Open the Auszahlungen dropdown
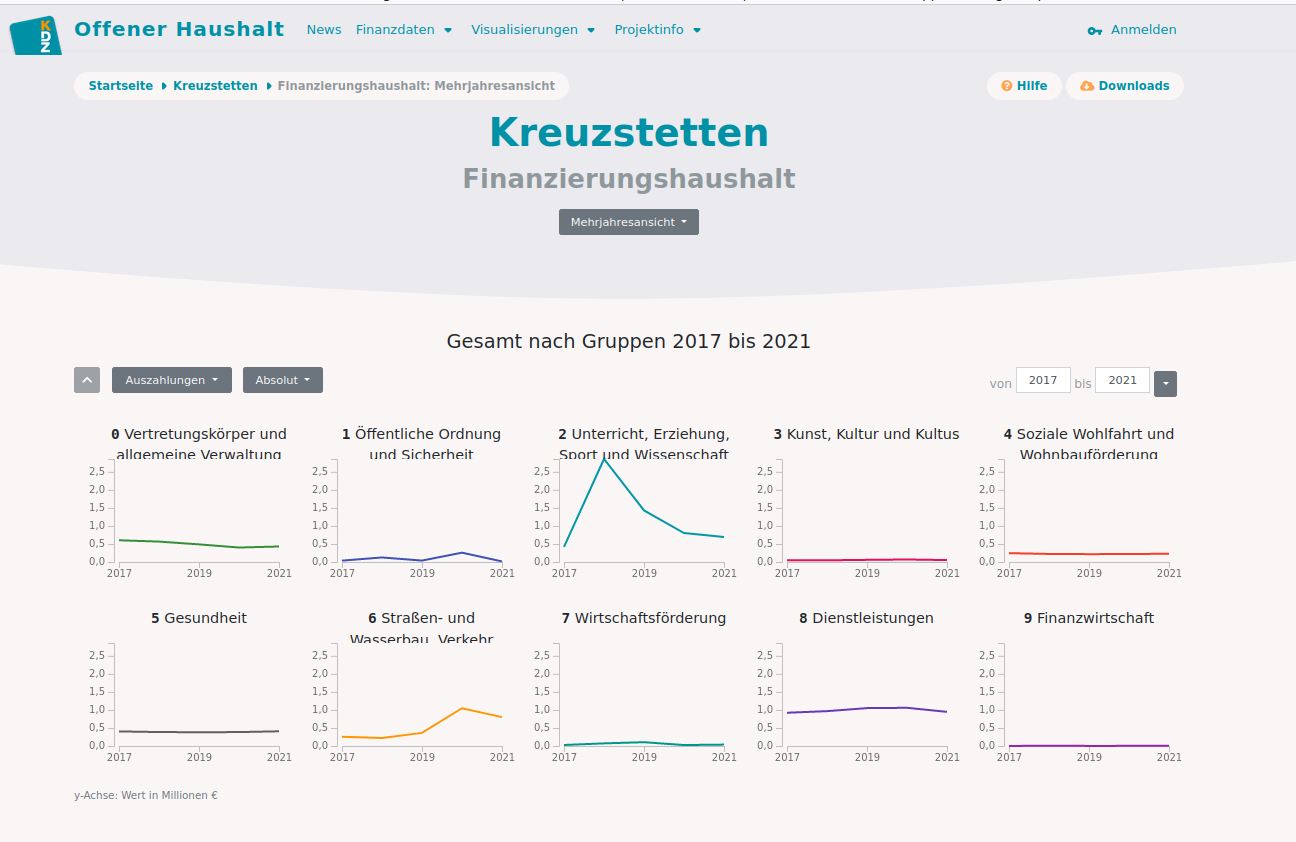The height and width of the screenshot is (842, 1296). (172, 380)
